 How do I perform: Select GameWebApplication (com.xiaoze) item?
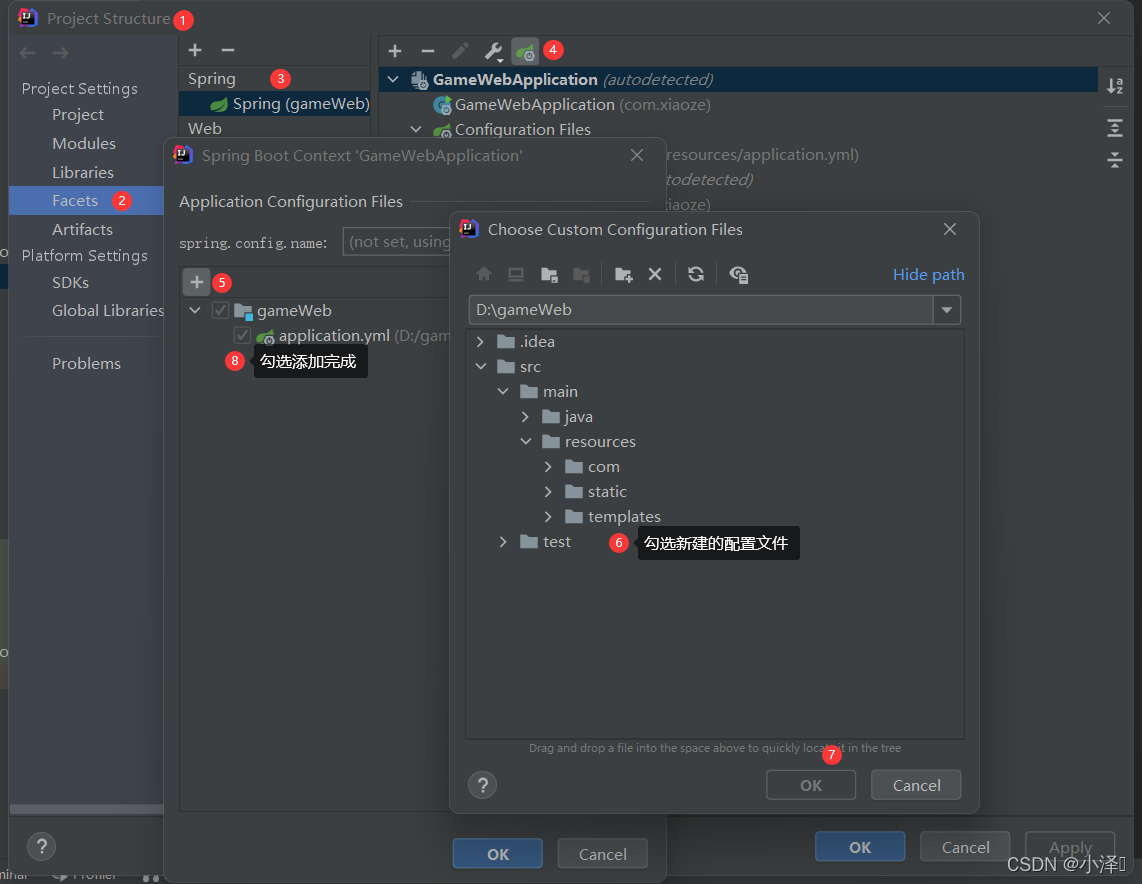click(583, 104)
